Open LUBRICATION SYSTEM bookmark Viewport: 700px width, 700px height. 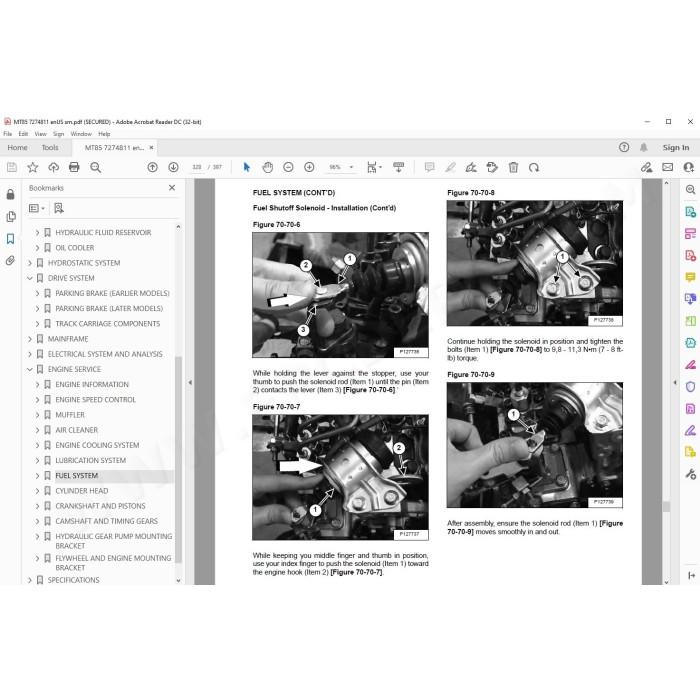(91, 460)
